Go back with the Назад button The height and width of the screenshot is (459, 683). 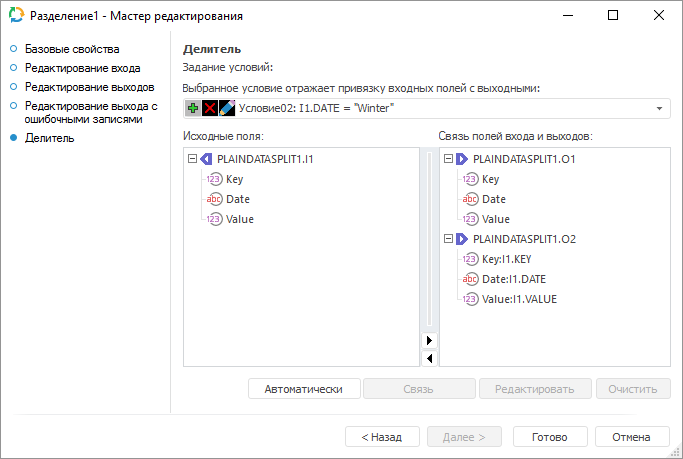382,437
